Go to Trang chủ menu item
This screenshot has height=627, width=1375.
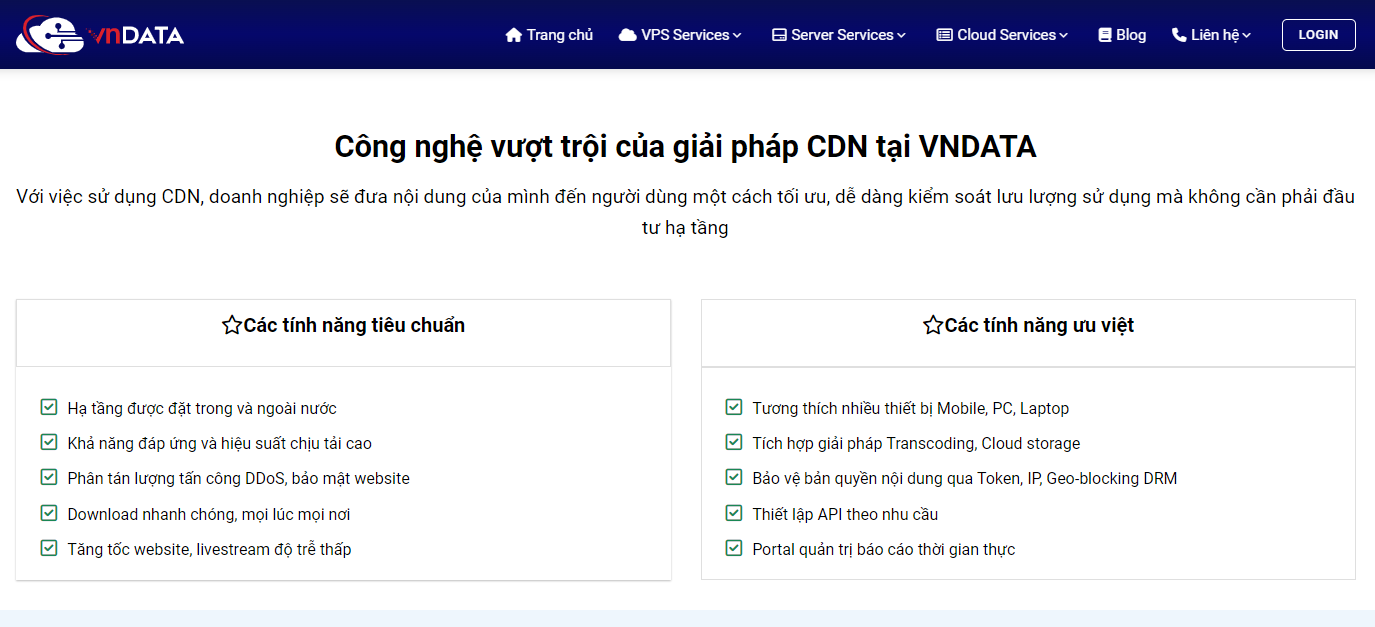[550, 35]
